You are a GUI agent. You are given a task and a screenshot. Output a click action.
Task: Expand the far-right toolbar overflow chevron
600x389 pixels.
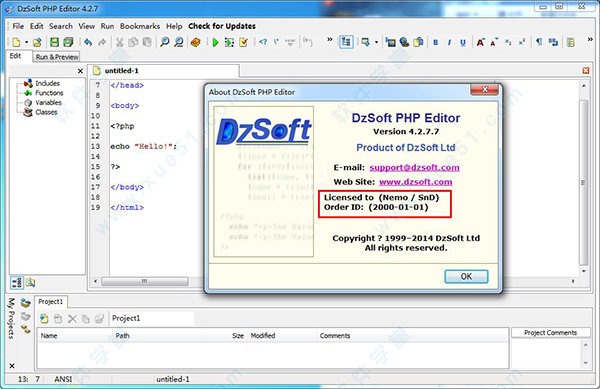[590, 39]
